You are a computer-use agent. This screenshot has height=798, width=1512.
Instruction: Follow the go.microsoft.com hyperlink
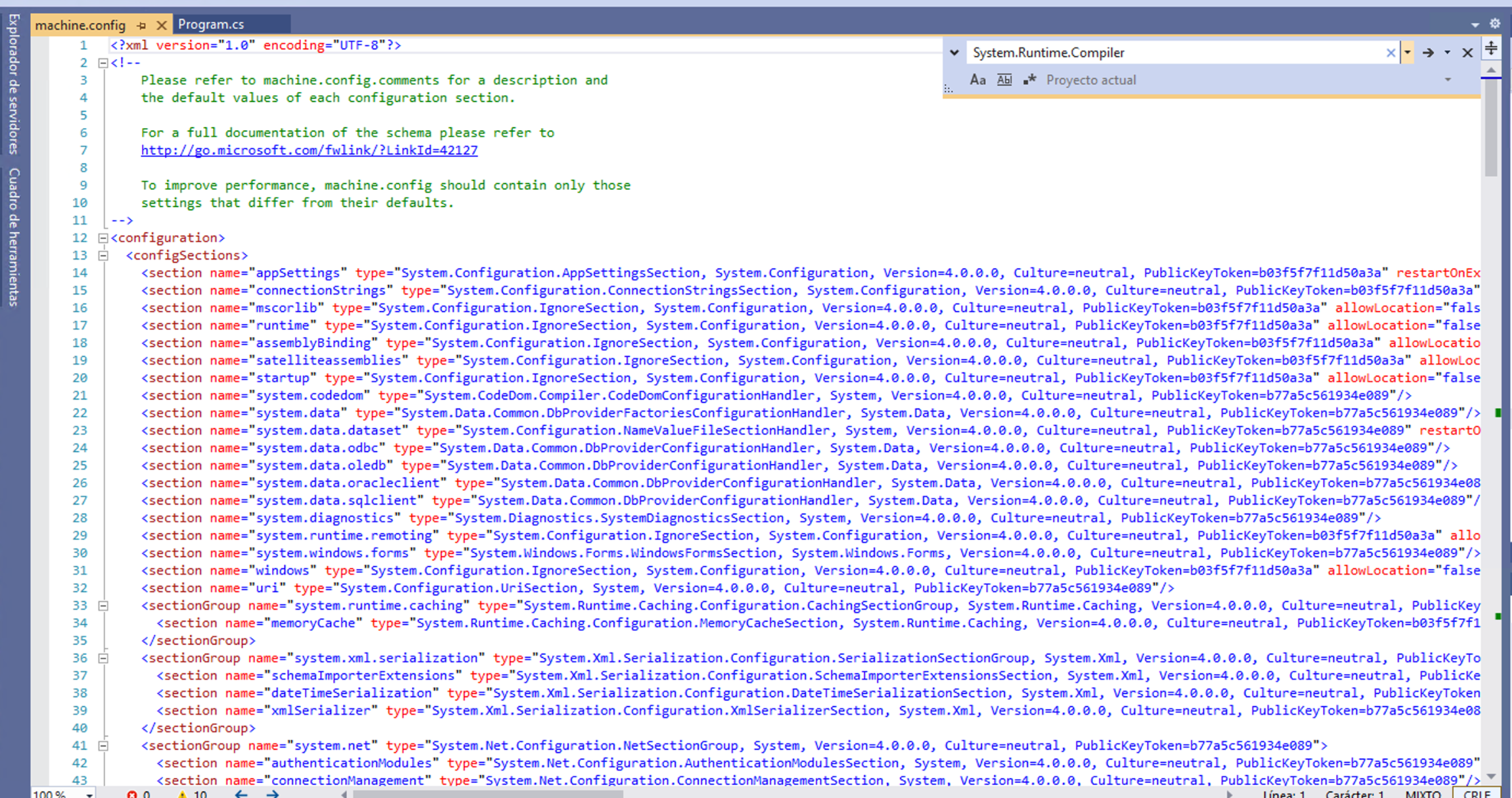pos(308,150)
